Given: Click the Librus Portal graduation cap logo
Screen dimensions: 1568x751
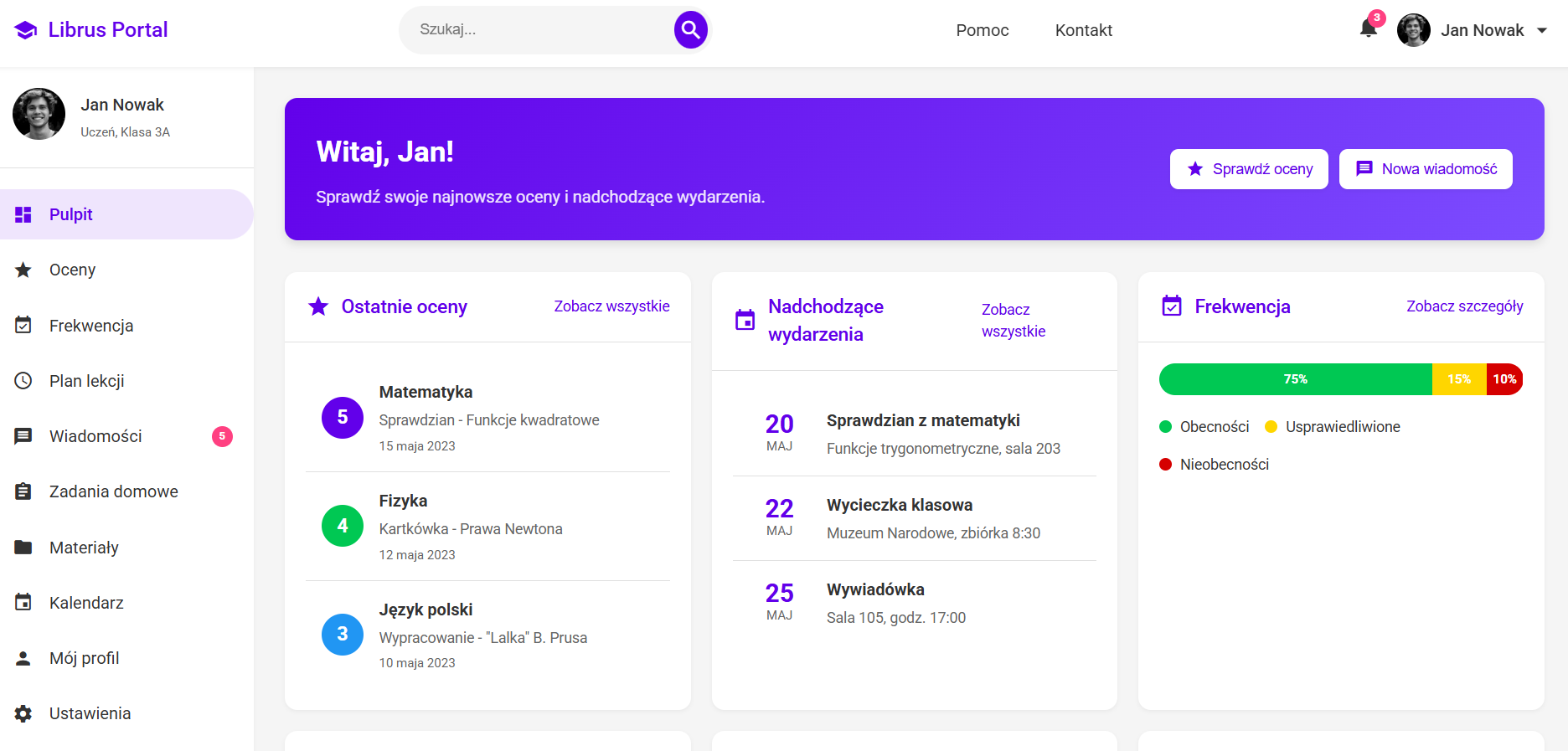Looking at the screenshot, I should pyautogui.click(x=26, y=30).
